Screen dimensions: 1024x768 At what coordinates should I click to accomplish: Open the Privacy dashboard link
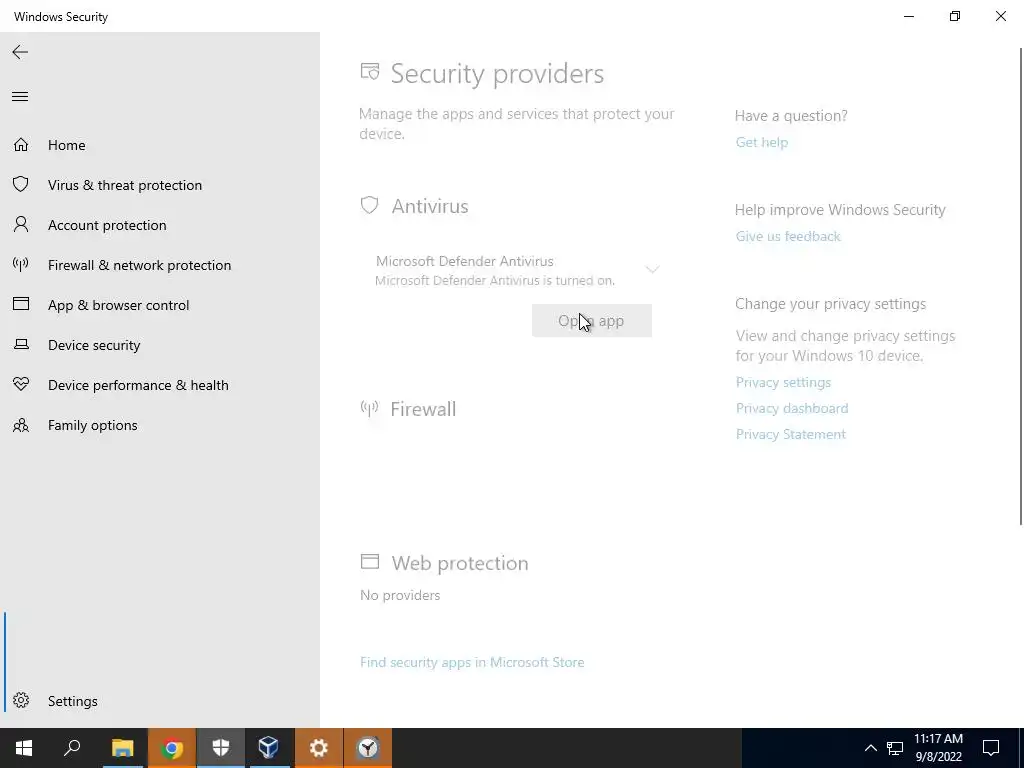(792, 408)
